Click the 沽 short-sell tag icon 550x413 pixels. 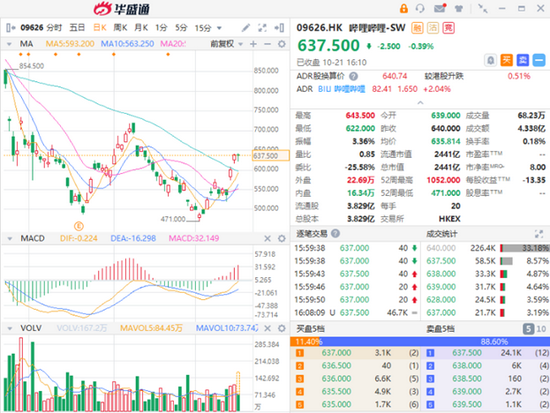[x=432, y=28]
